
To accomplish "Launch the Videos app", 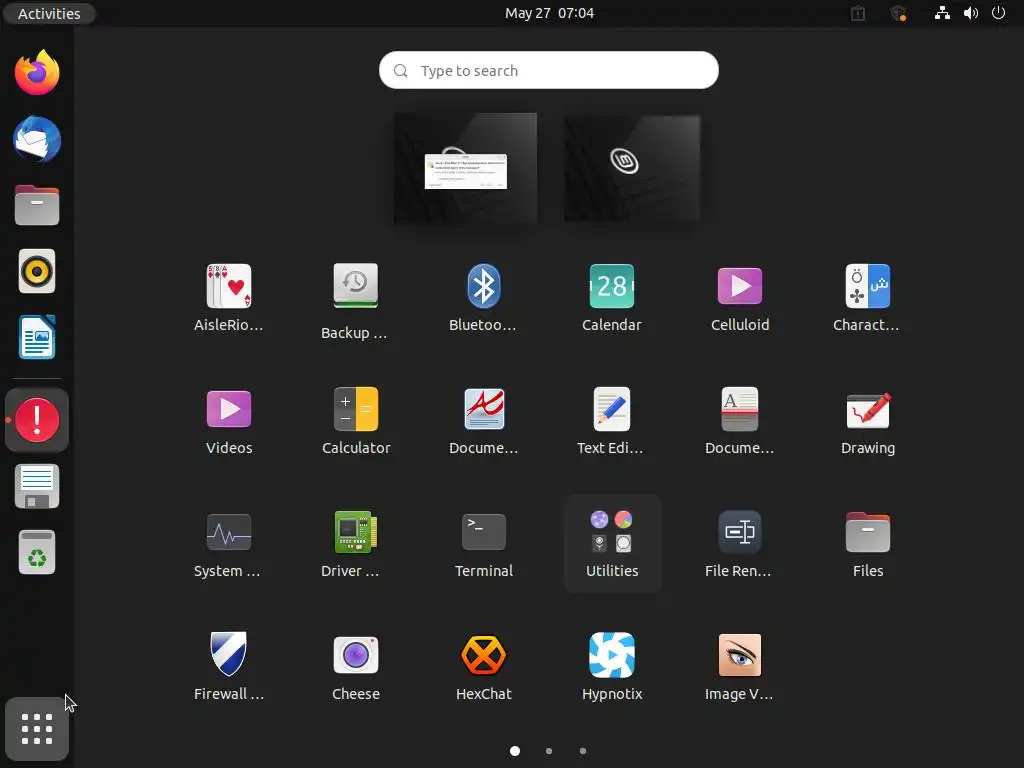I will (x=229, y=421).
